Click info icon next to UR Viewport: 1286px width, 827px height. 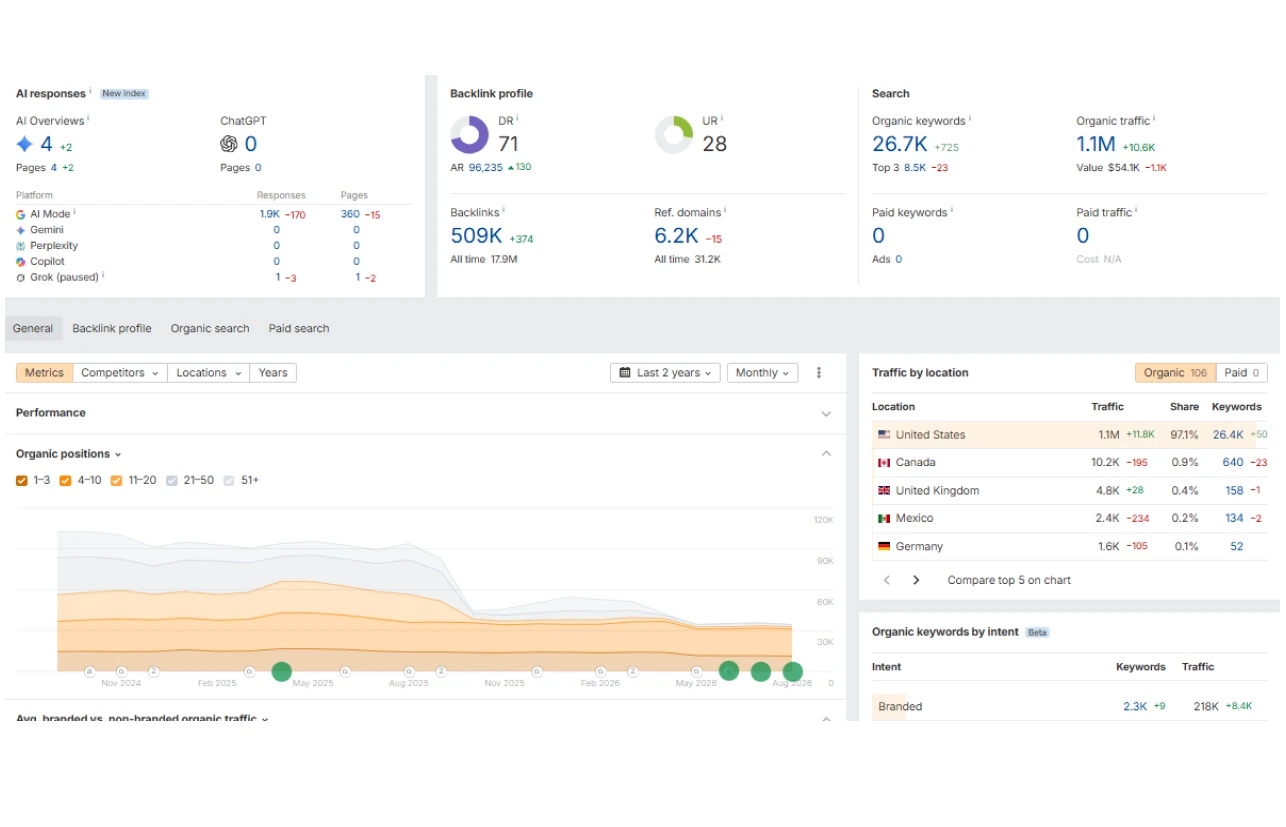coord(722,118)
